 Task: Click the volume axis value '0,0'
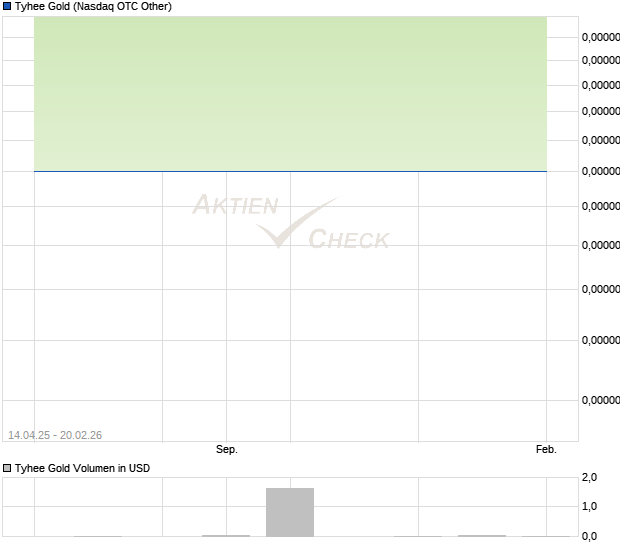click(589, 536)
